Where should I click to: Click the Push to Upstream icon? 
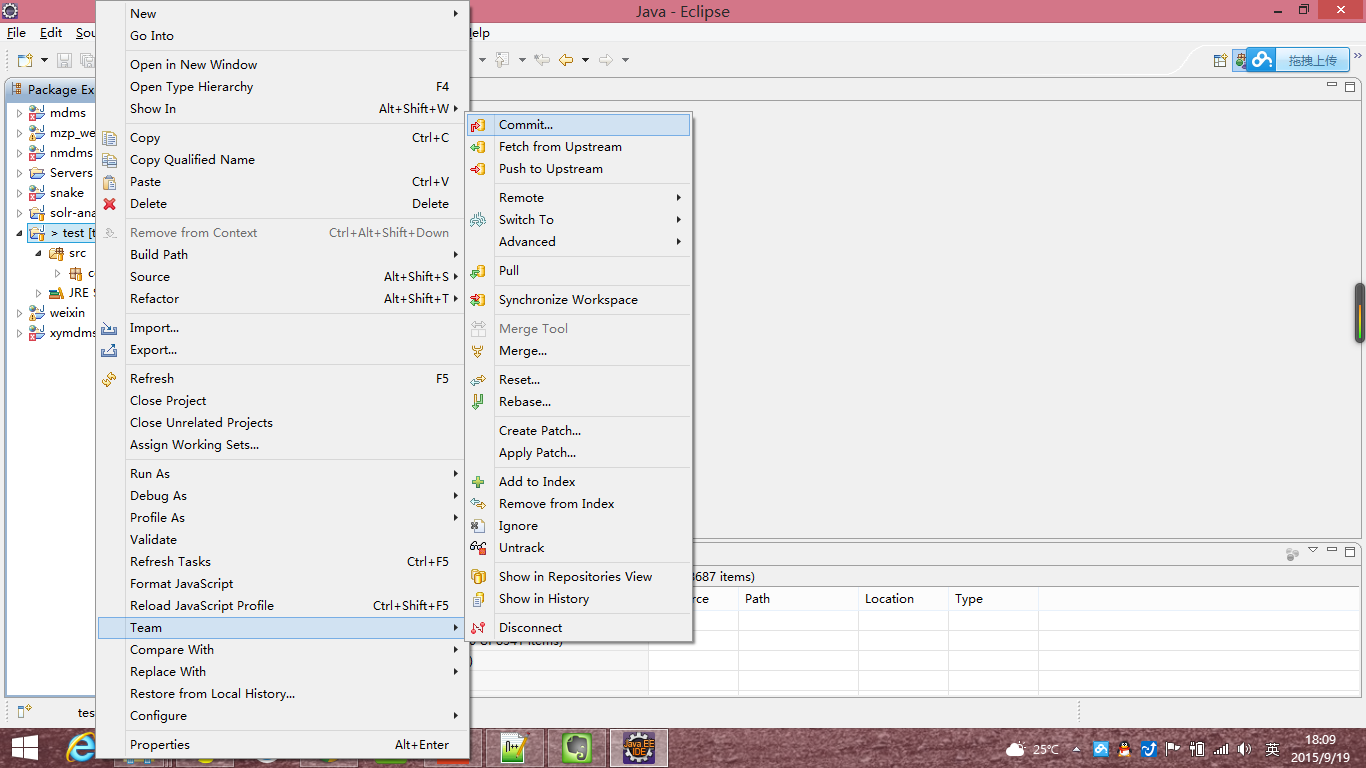[x=478, y=169]
